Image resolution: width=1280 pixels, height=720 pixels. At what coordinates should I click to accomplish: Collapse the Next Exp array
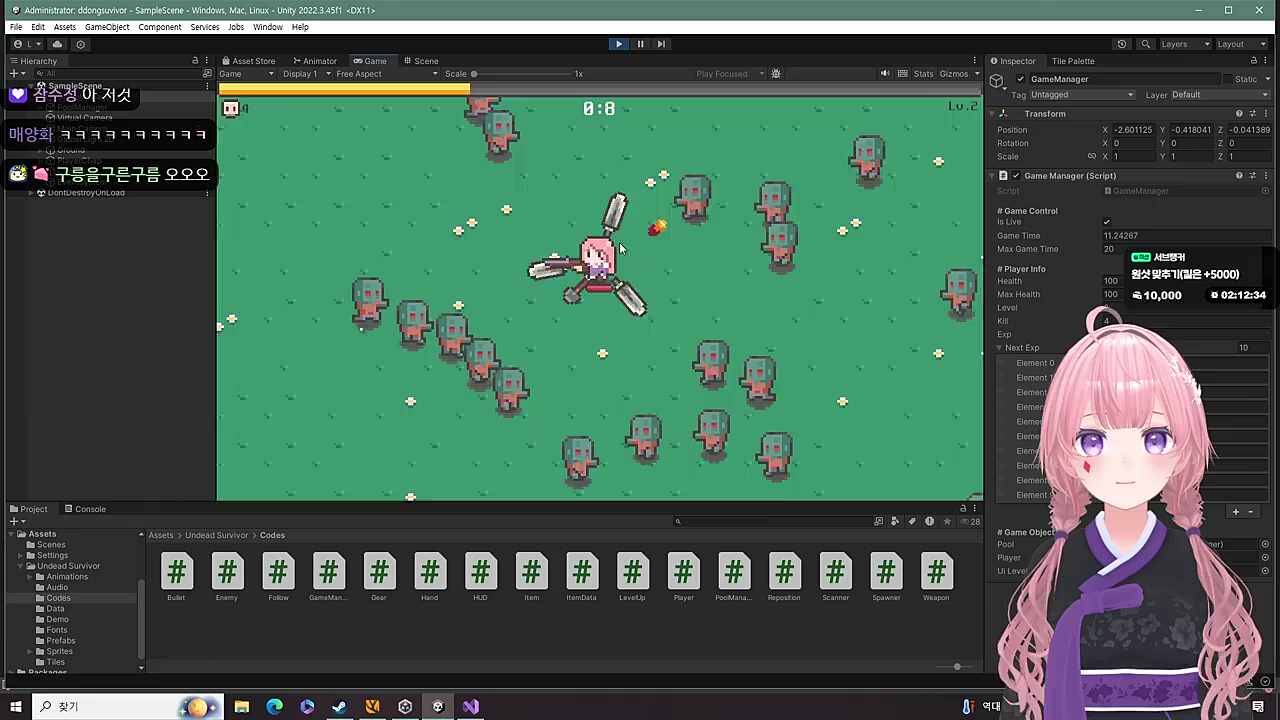click(x=999, y=348)
